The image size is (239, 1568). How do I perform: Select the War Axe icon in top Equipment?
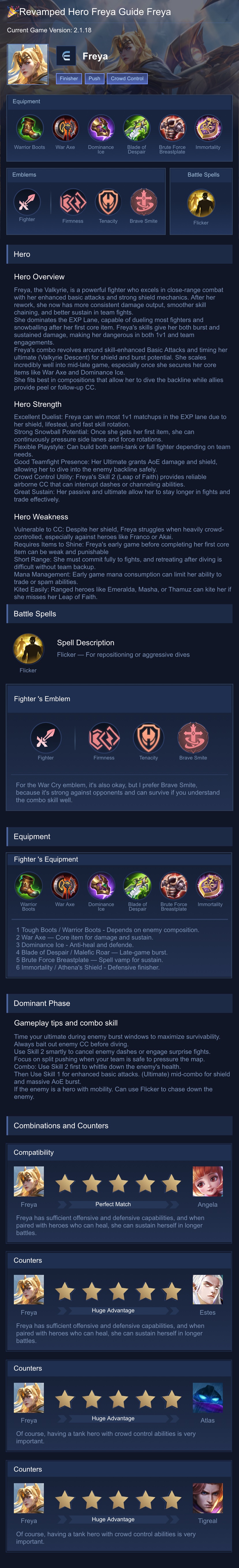coord(65,128)
